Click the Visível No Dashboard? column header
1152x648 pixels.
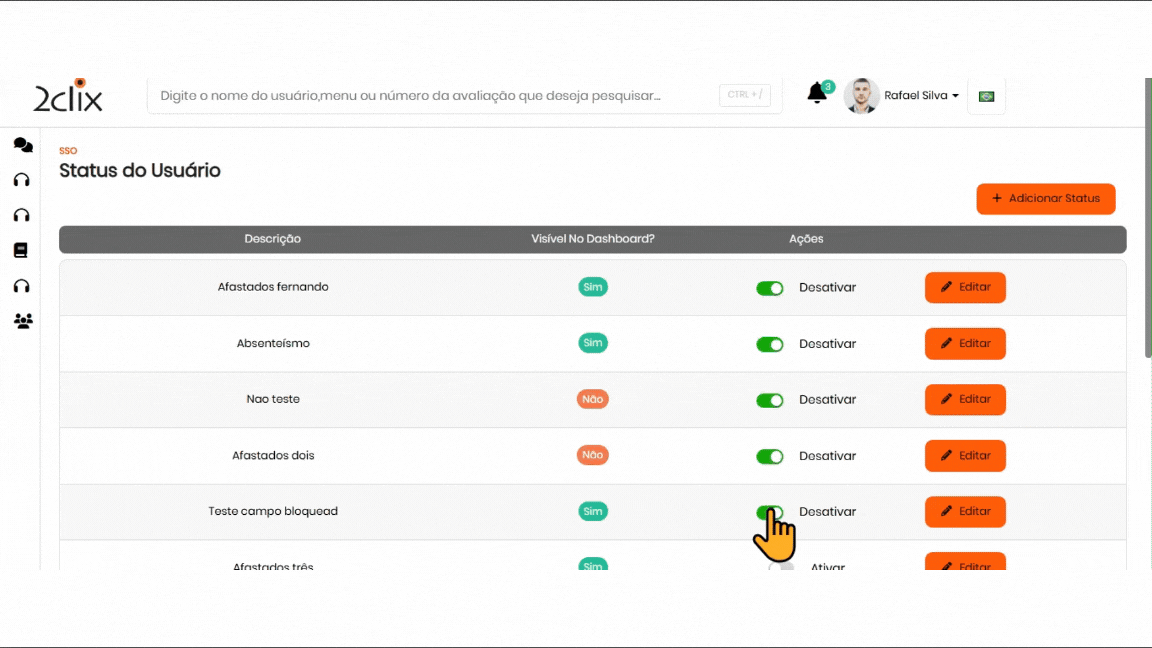(592, 239)
